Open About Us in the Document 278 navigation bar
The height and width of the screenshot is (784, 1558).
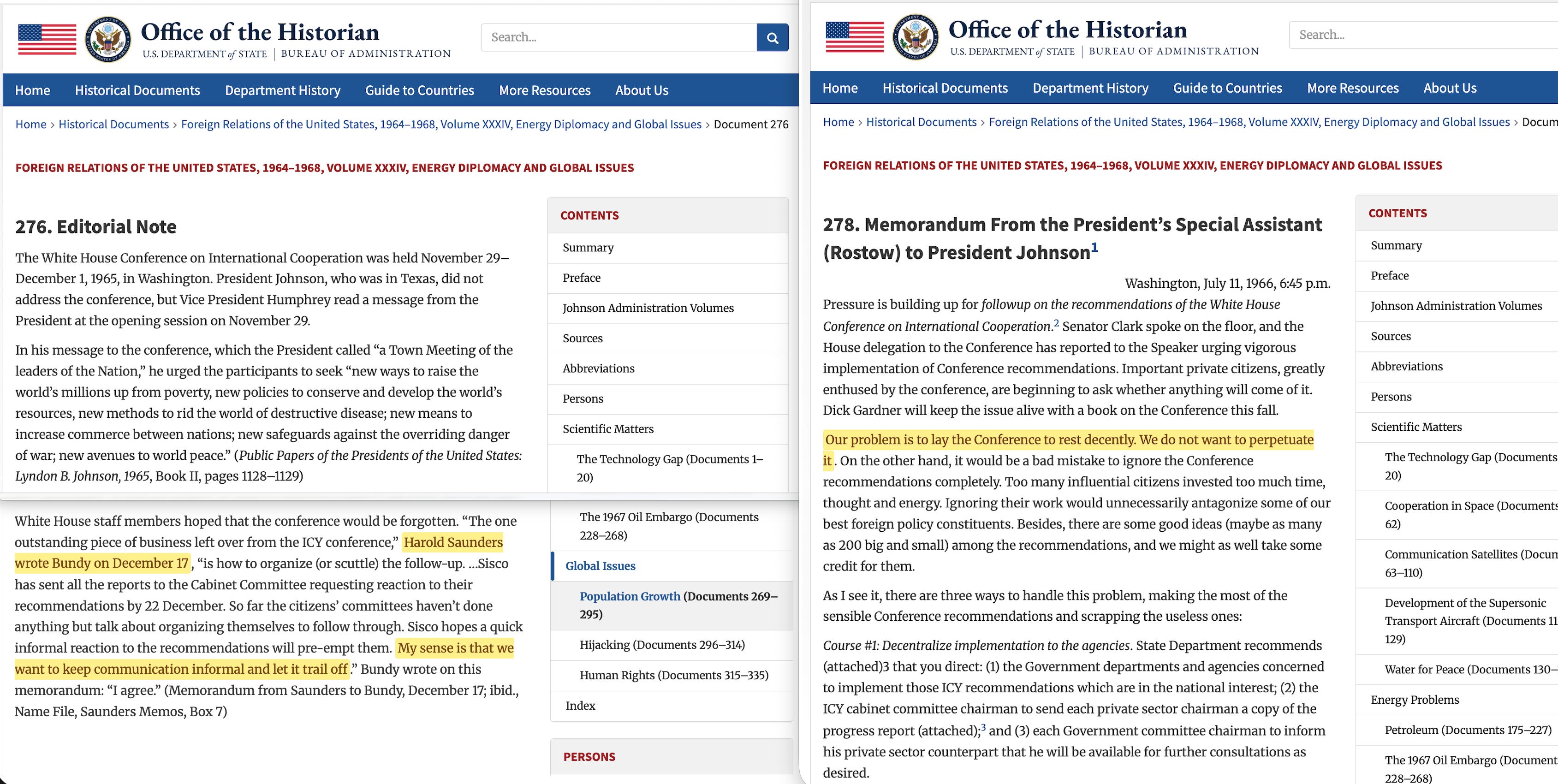pos(1450,88)
